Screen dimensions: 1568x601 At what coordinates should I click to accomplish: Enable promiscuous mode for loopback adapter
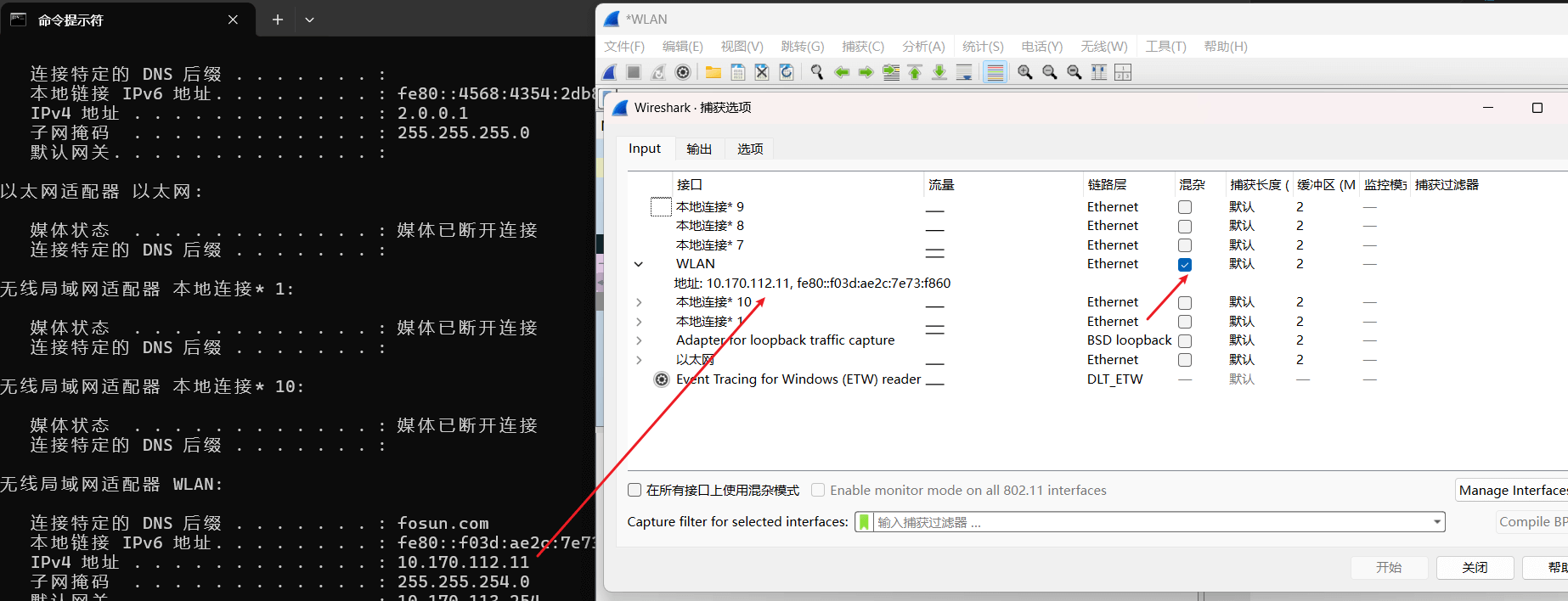coord(1185,341)
